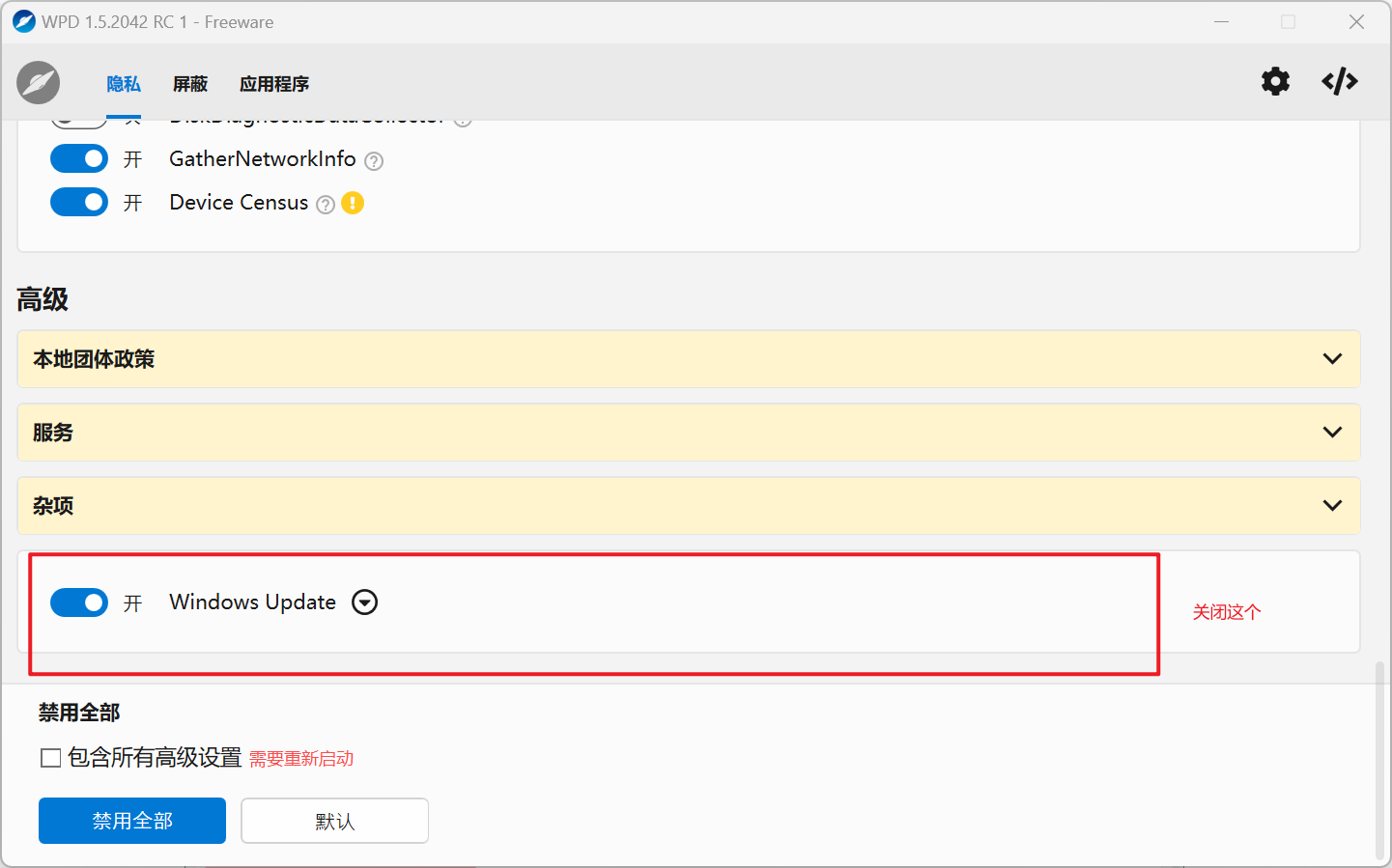This screenshot has width=1392, height=868.
Task: Switch to the 屏蔽 tab
Action: pos(190,84)
